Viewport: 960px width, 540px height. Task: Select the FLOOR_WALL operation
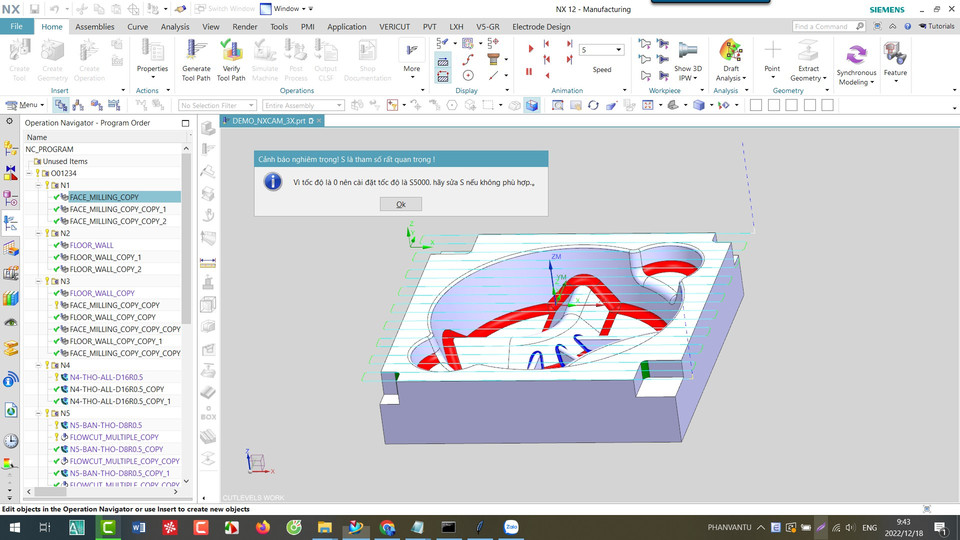[x=91, y=245]
